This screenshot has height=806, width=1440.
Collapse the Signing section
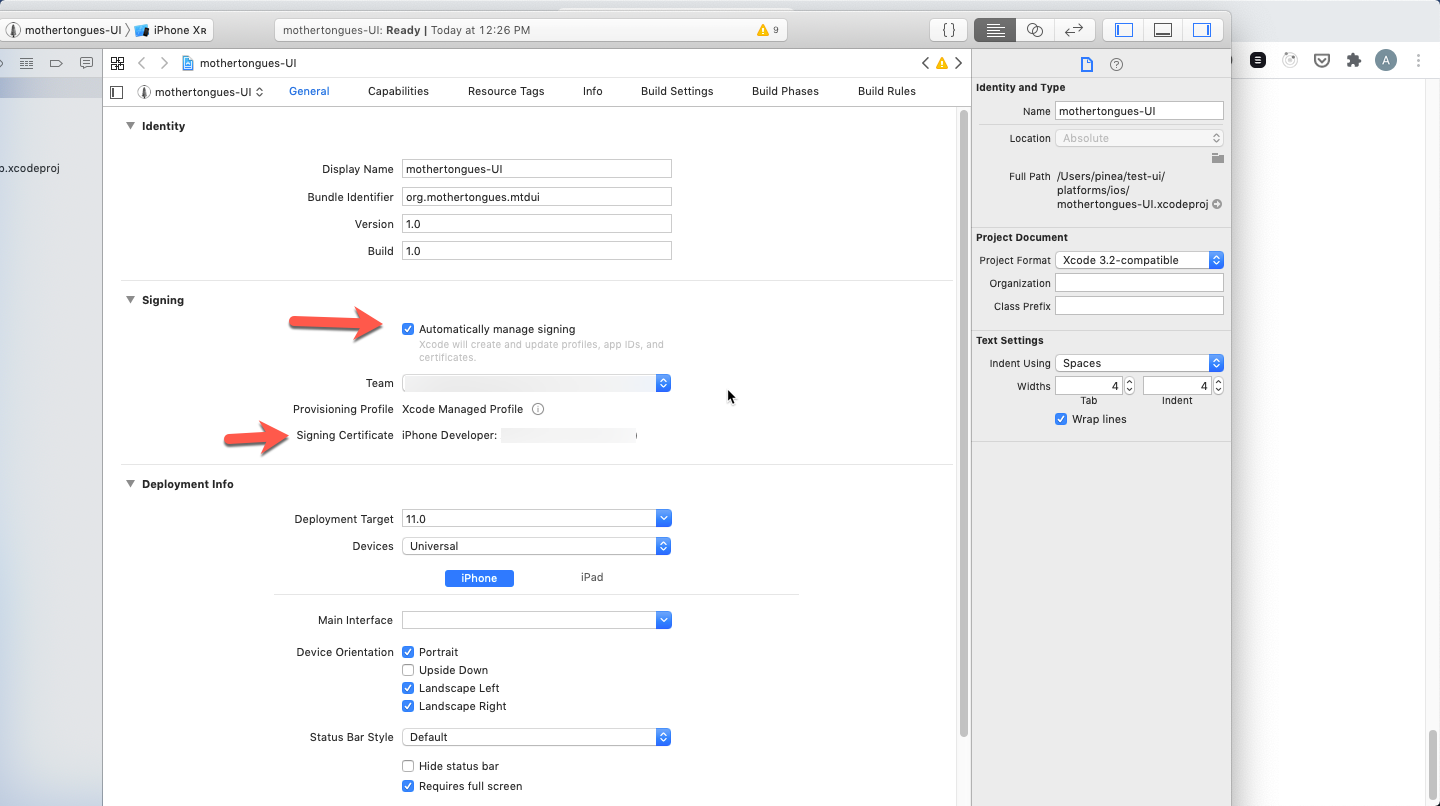point(130,300)
